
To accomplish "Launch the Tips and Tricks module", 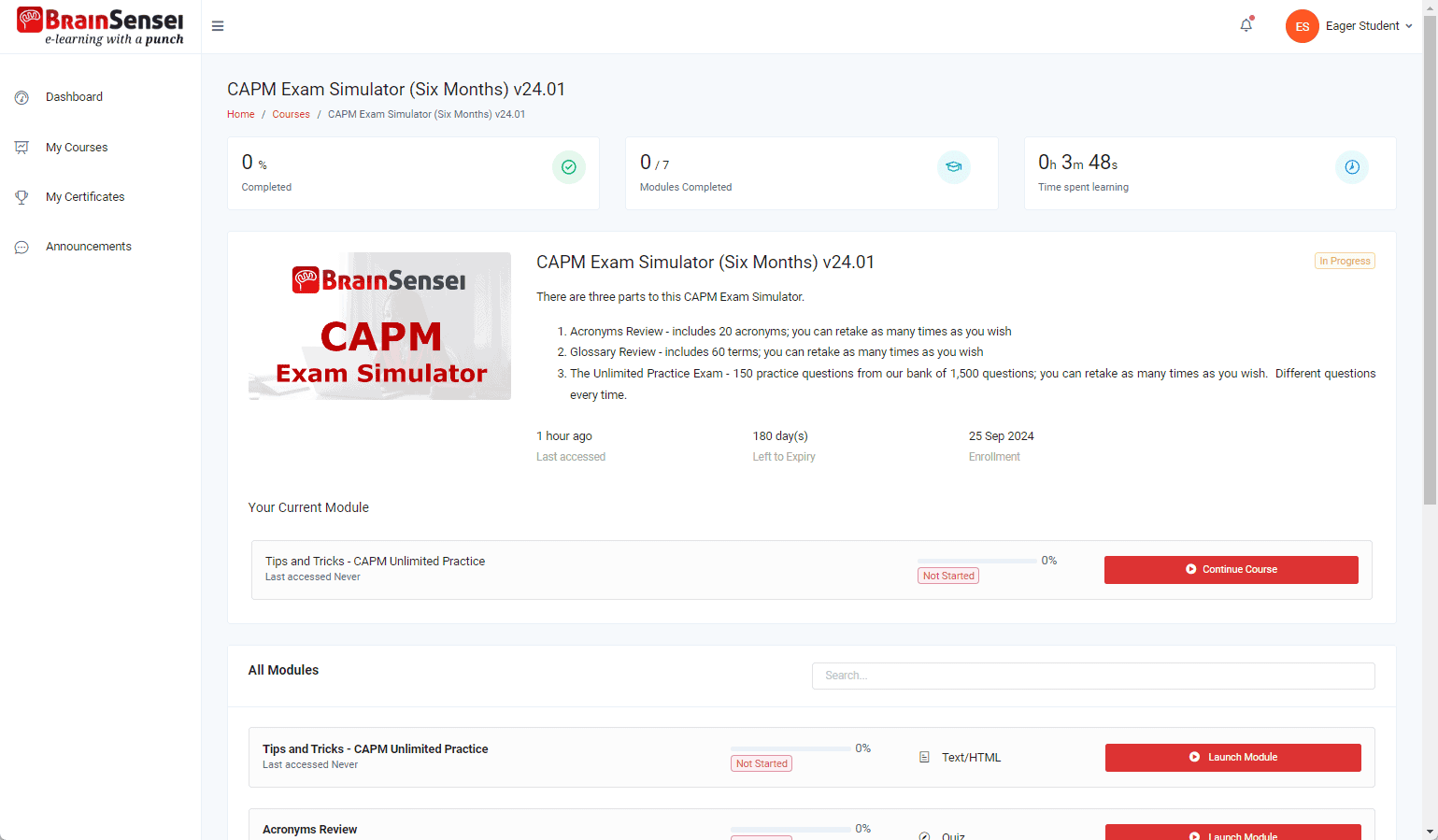I will [x=1233, y=758].
